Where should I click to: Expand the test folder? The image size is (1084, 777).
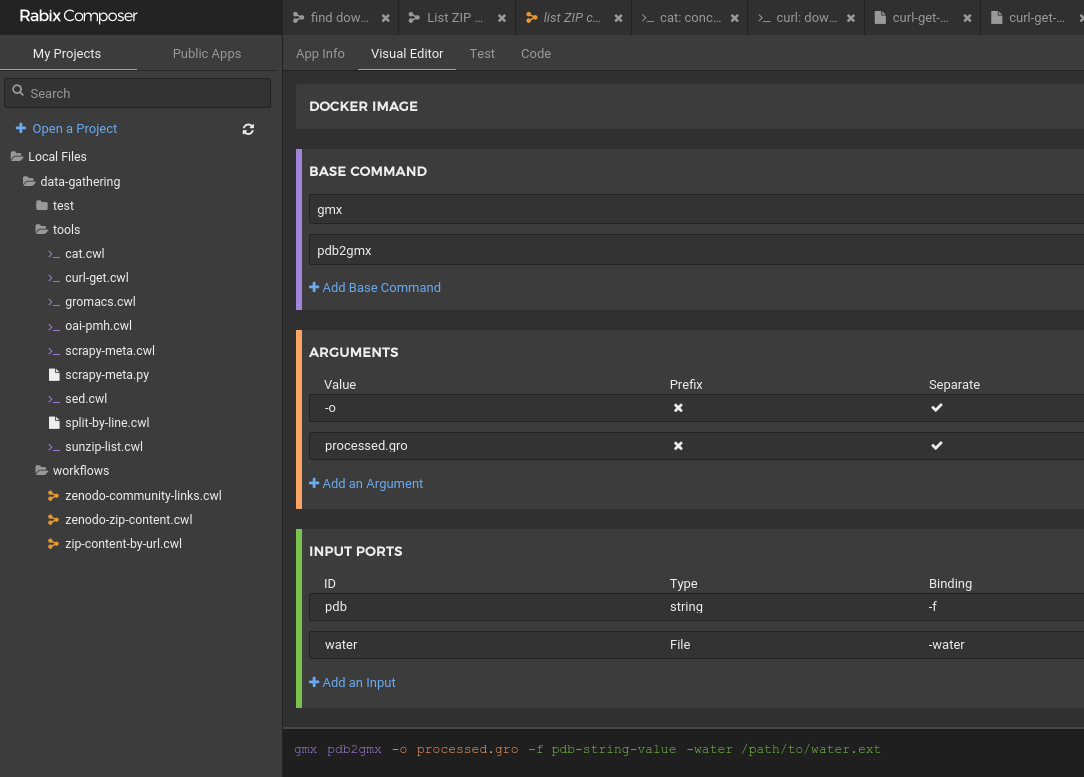41,205
